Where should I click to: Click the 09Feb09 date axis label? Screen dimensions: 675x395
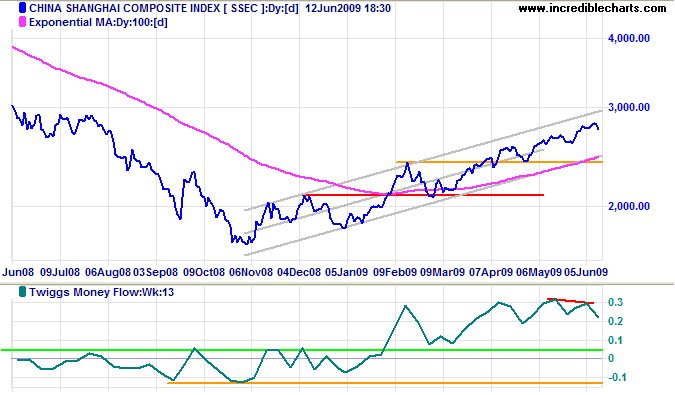395,272
